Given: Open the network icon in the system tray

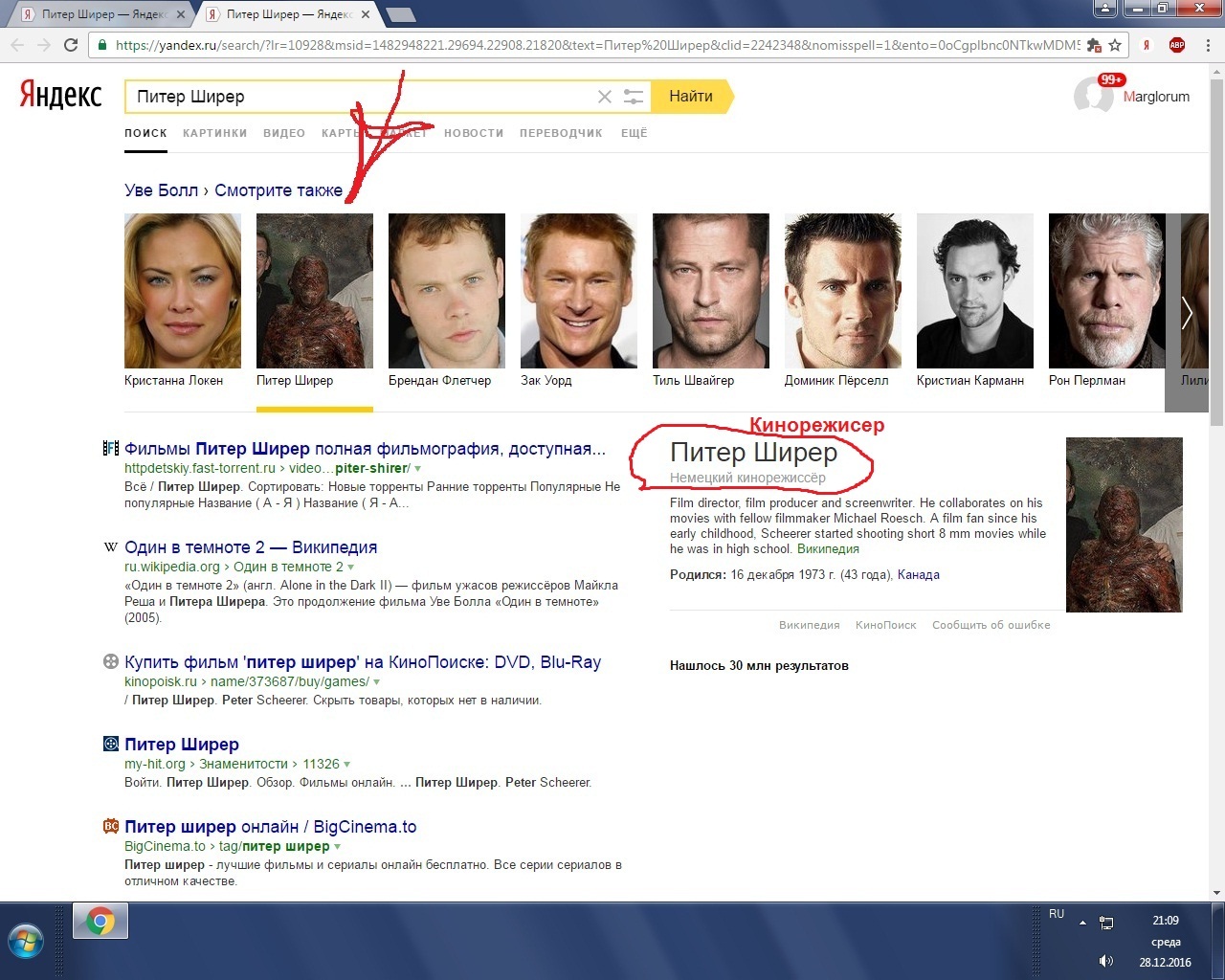Looking at the screenshot, I should click(x=1106, y=923).
